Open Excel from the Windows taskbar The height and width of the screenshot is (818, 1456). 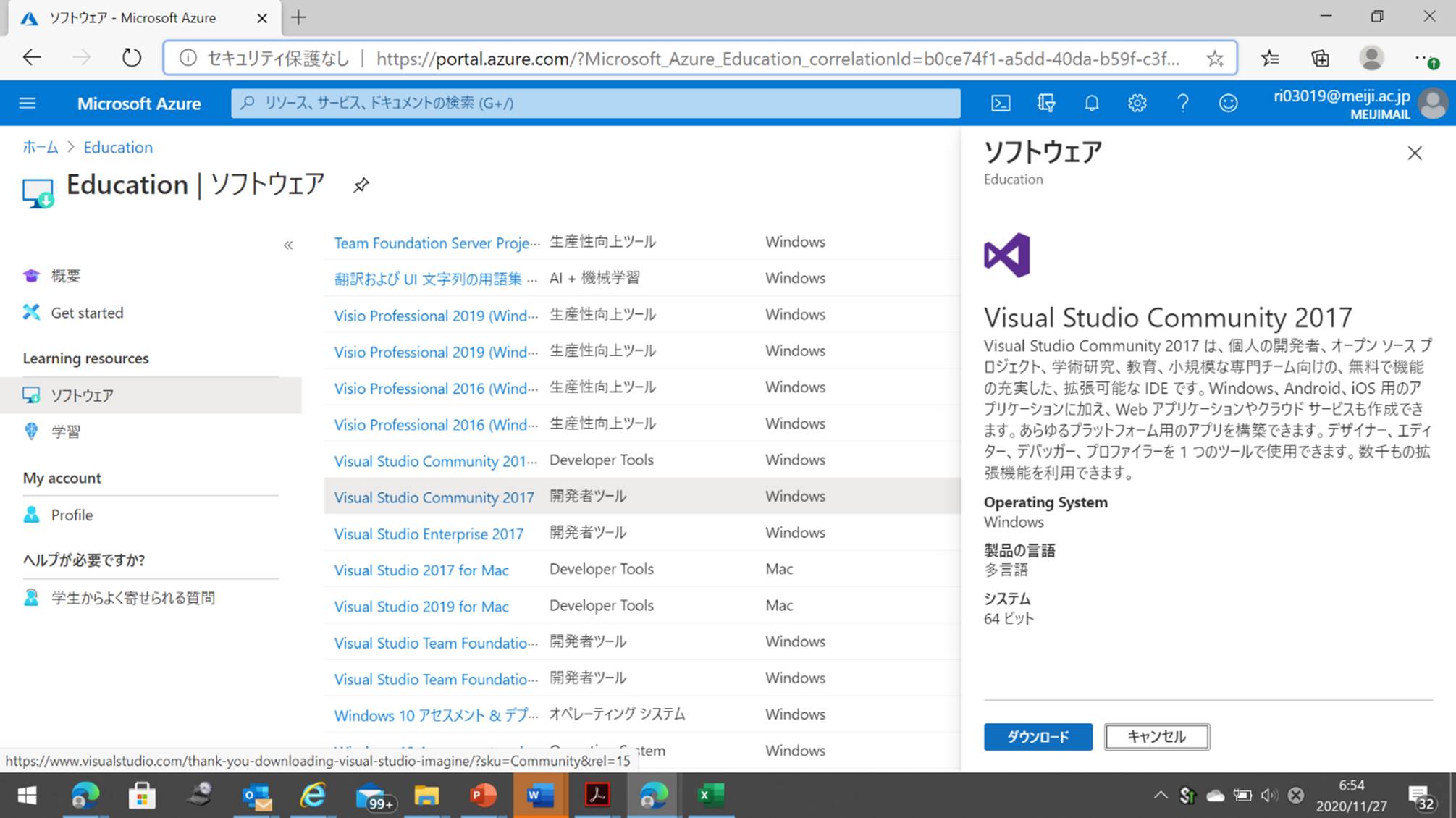(x=710, y=796)
